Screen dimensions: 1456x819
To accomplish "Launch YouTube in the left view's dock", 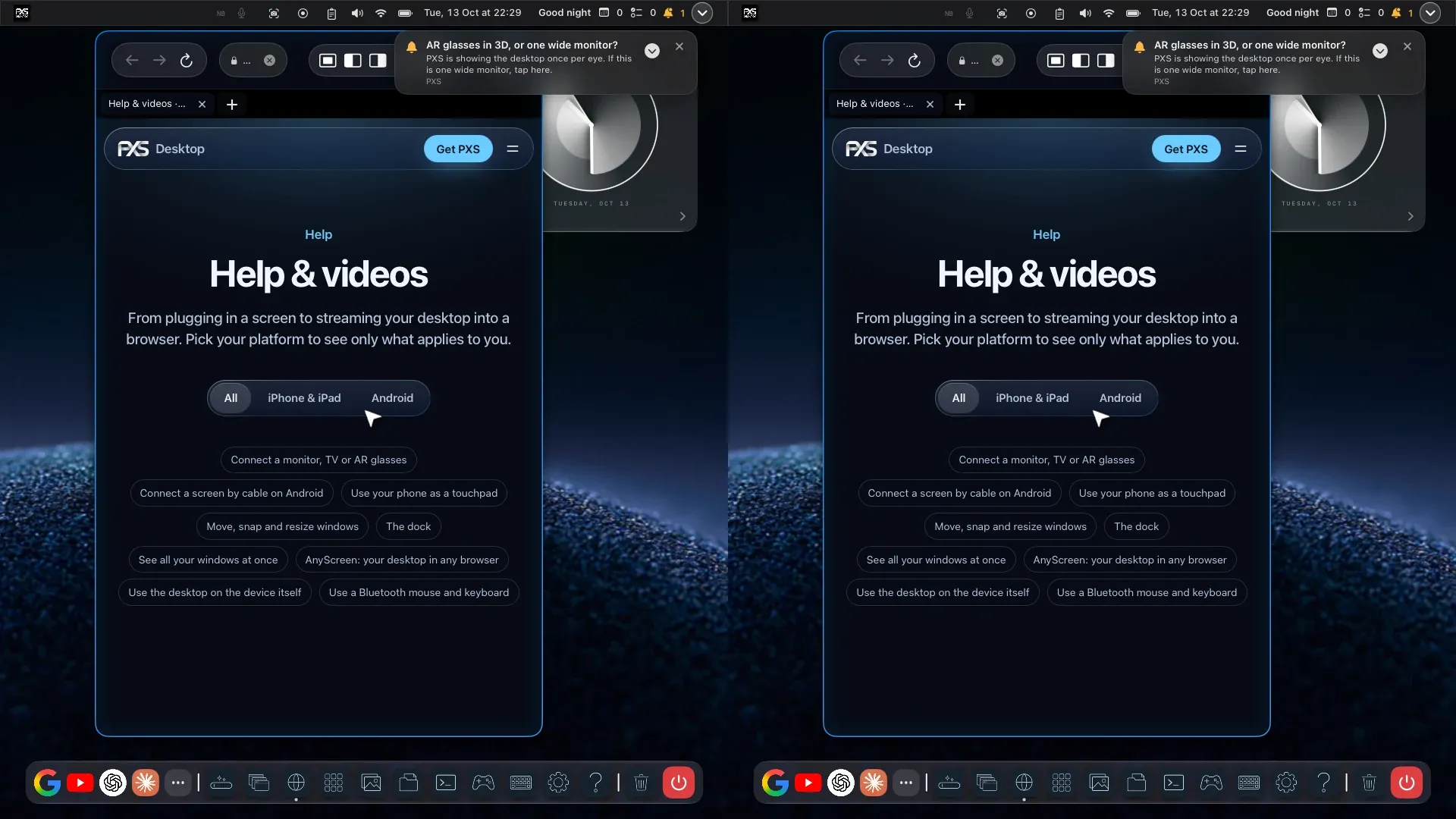I will 80,783.
